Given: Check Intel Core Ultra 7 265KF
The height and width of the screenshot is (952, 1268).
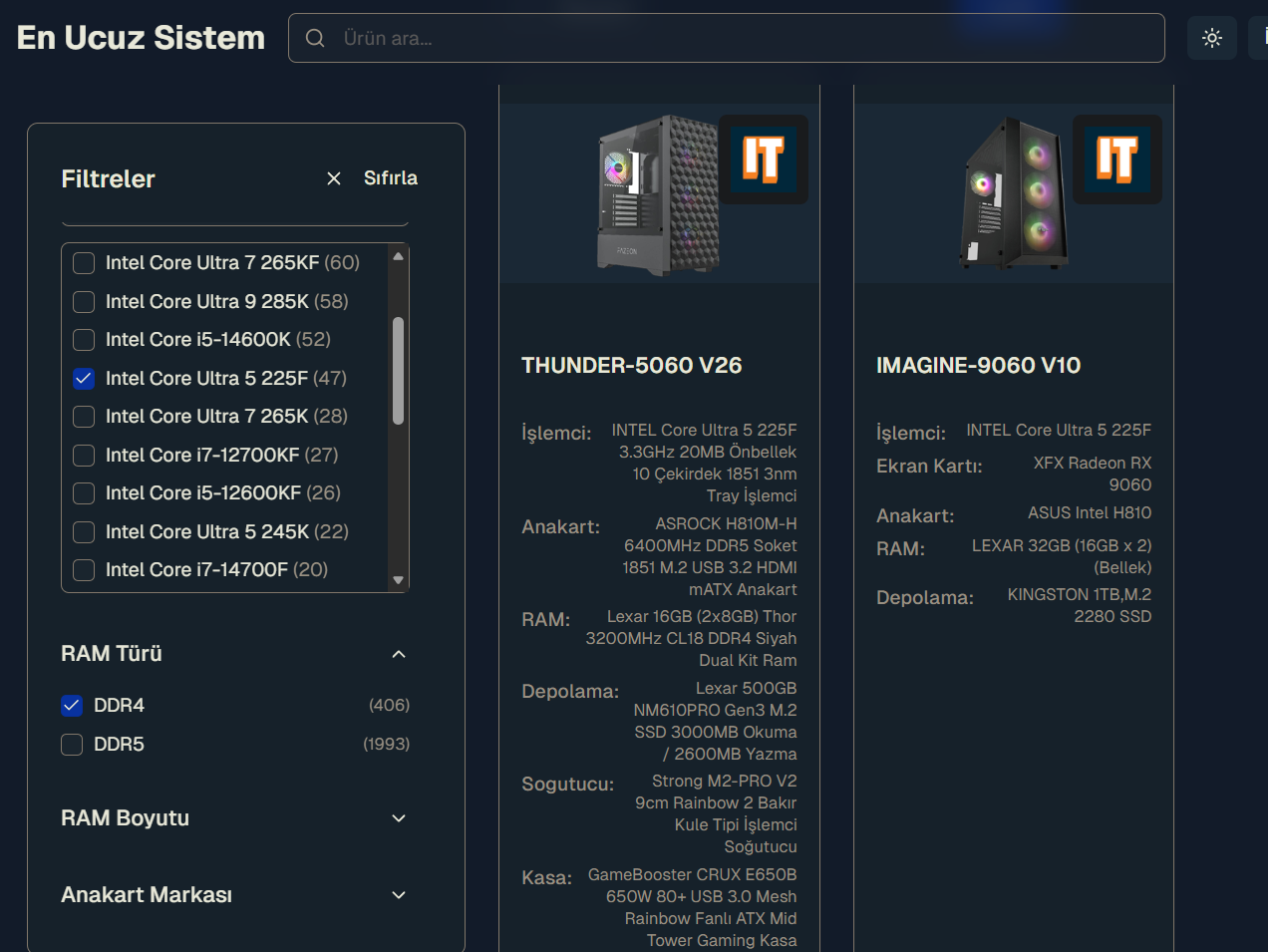Looking at the screenshot, I should [84, 263].
